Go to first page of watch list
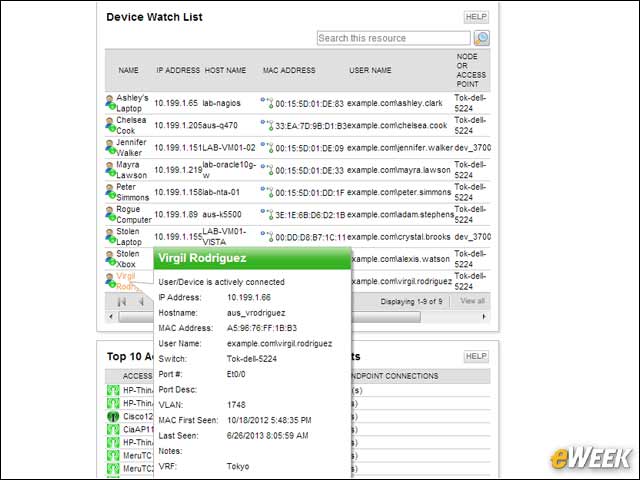The height and width of the screenshot is (480, 640). click(x=122, y=302)
